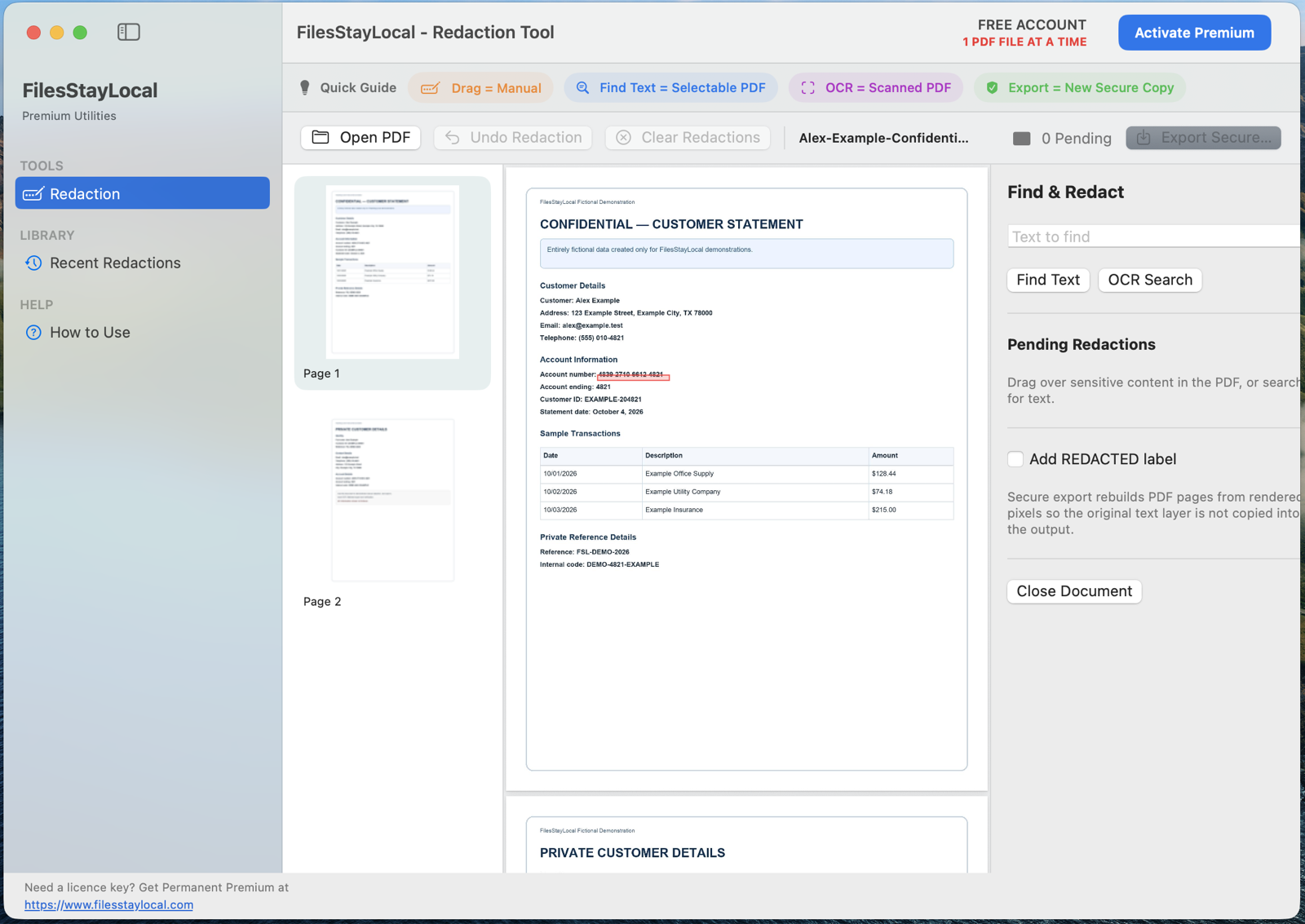Open Recent Redactions in the library

(115, 263)
